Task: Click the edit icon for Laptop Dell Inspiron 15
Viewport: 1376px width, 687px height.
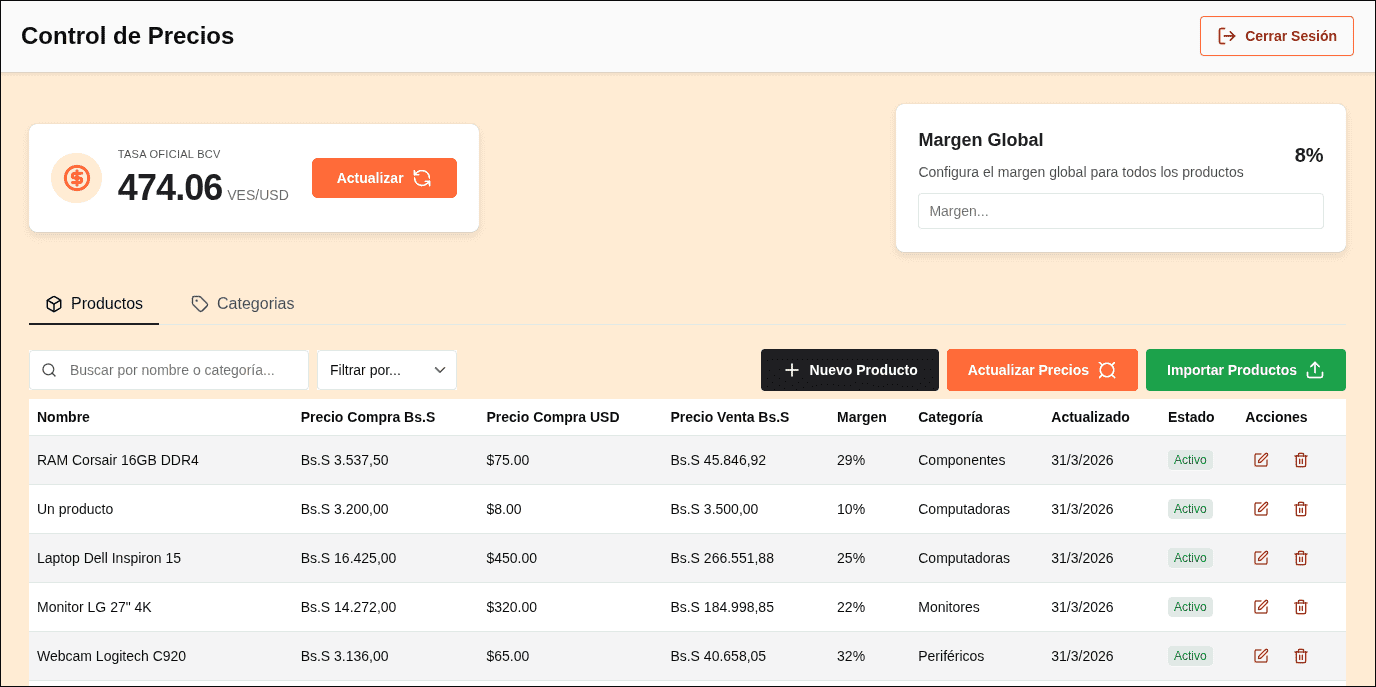Action: point(1260,558)
